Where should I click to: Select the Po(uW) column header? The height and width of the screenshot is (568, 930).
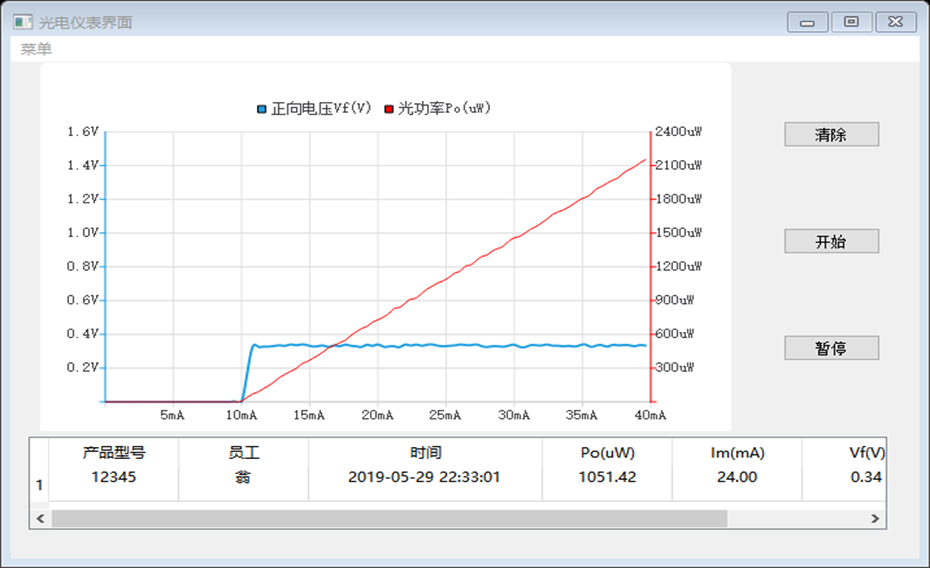pyautogui.click(x=607, y=453)
